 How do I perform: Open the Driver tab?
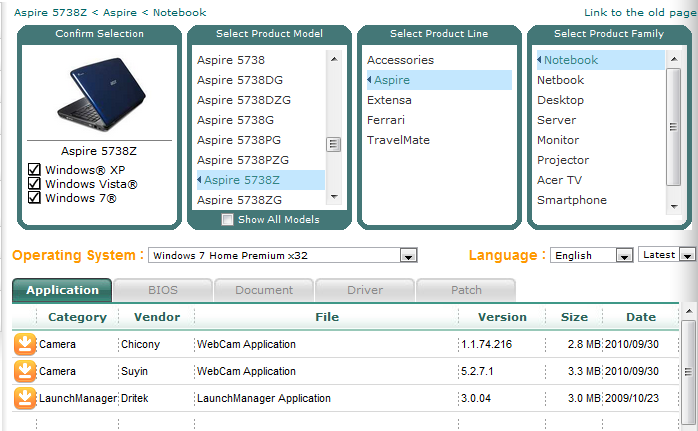click(364, 290)
